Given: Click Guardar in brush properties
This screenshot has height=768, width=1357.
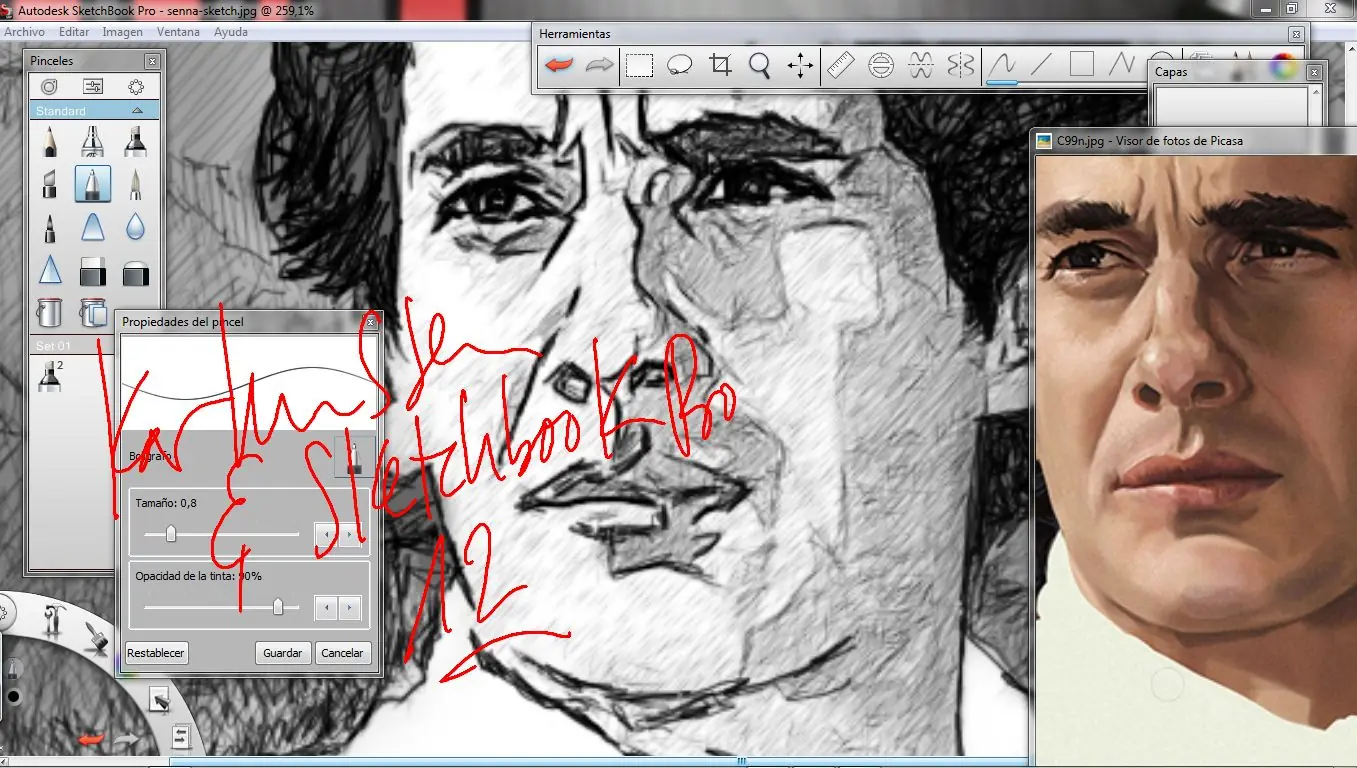Looking at the screenshot, I should coord(283,653).
